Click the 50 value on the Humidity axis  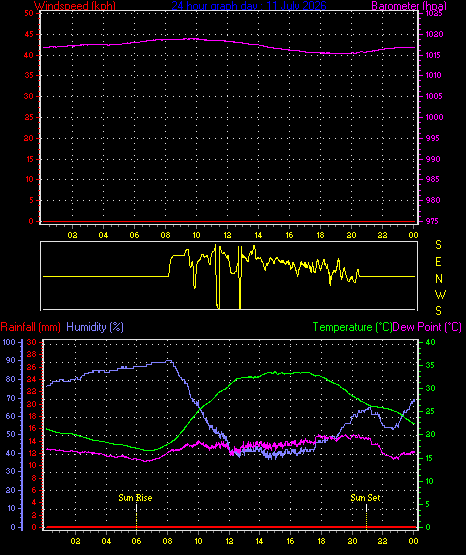pyautogui.click(x=11, y=435)
